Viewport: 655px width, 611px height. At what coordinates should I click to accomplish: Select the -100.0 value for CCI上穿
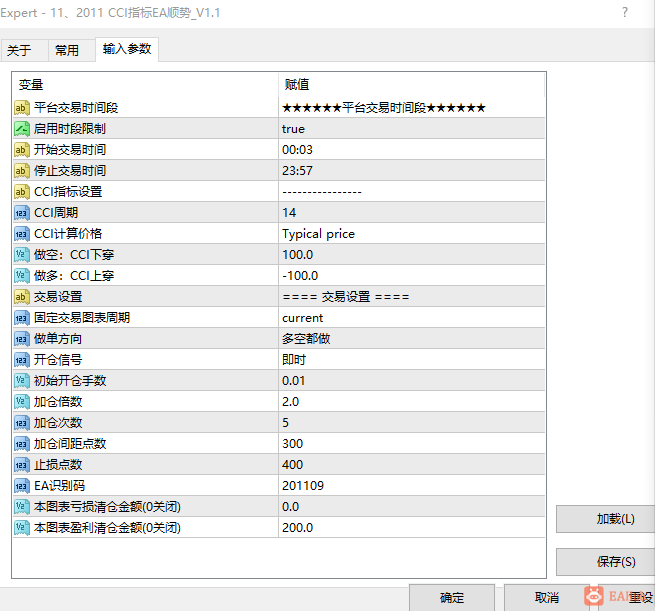coord(411,276)
